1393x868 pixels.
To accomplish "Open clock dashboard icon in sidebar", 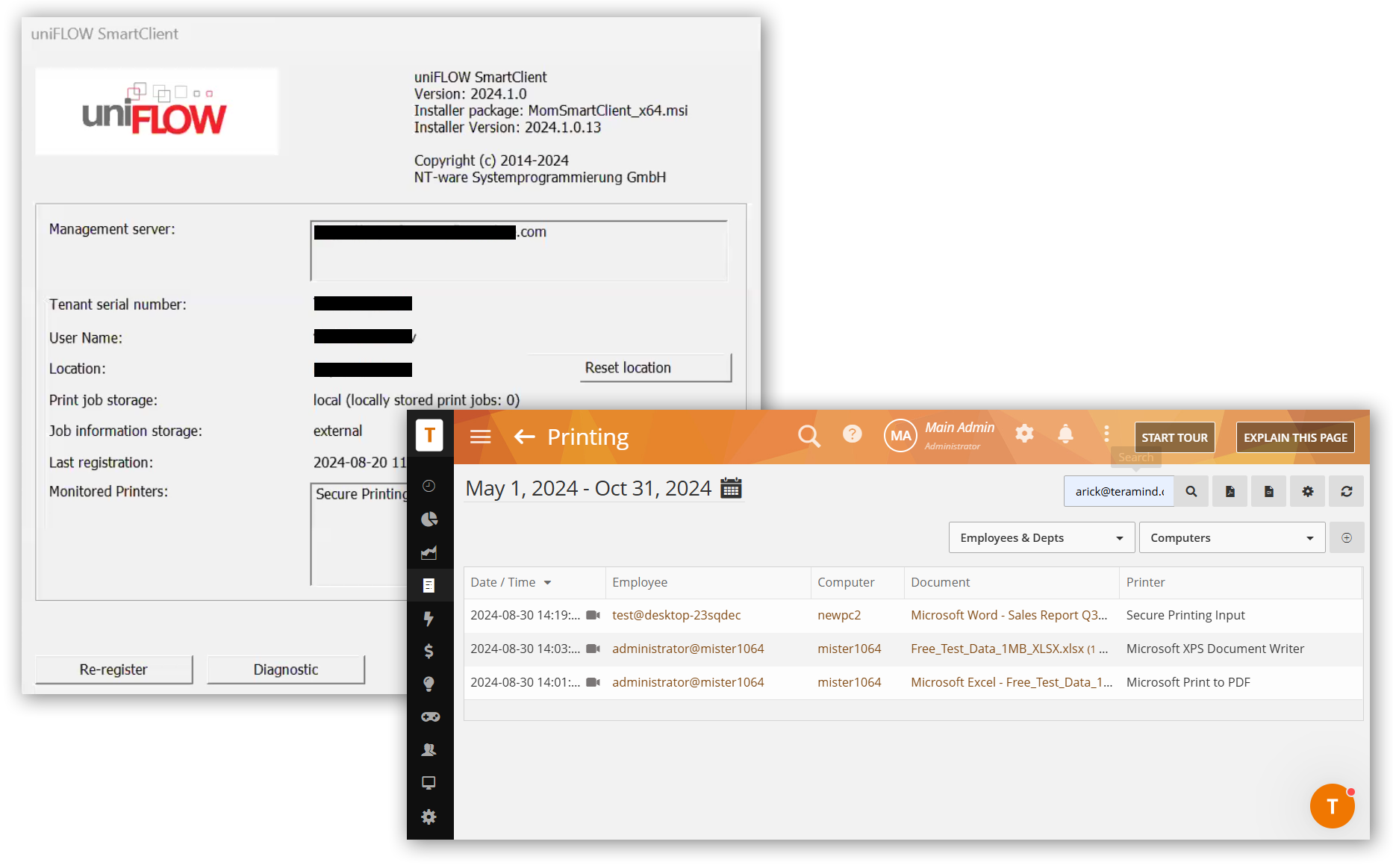I will 429,486.
